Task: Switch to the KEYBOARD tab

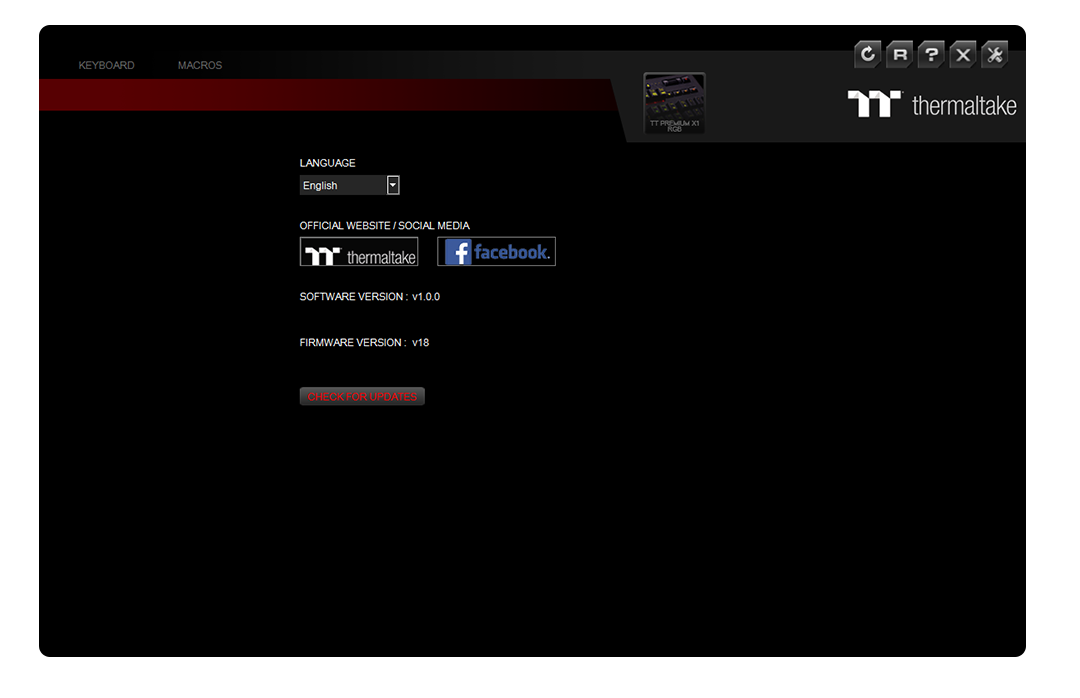Action: pyautogui.click(x=106, y=65)
